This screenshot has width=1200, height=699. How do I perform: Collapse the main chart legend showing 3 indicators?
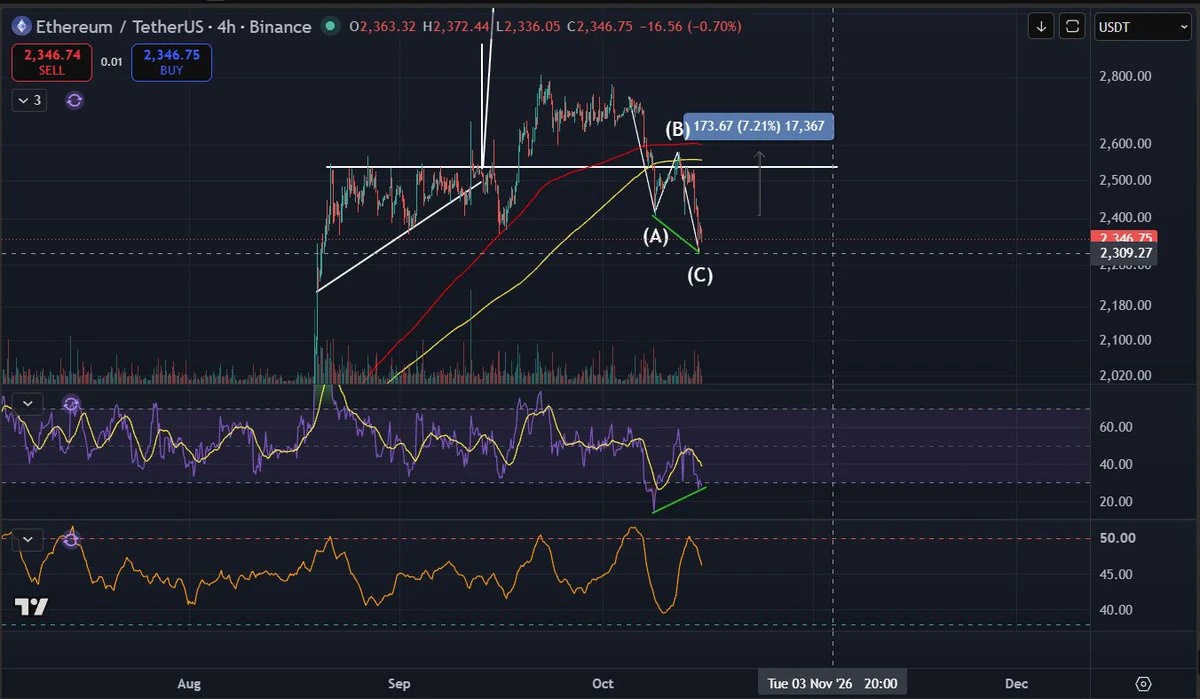click(29, 100)
